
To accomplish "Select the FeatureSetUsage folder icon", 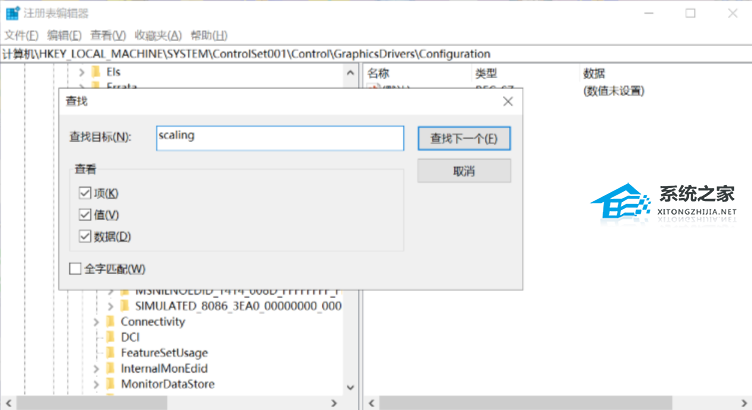I will [110, 353].
